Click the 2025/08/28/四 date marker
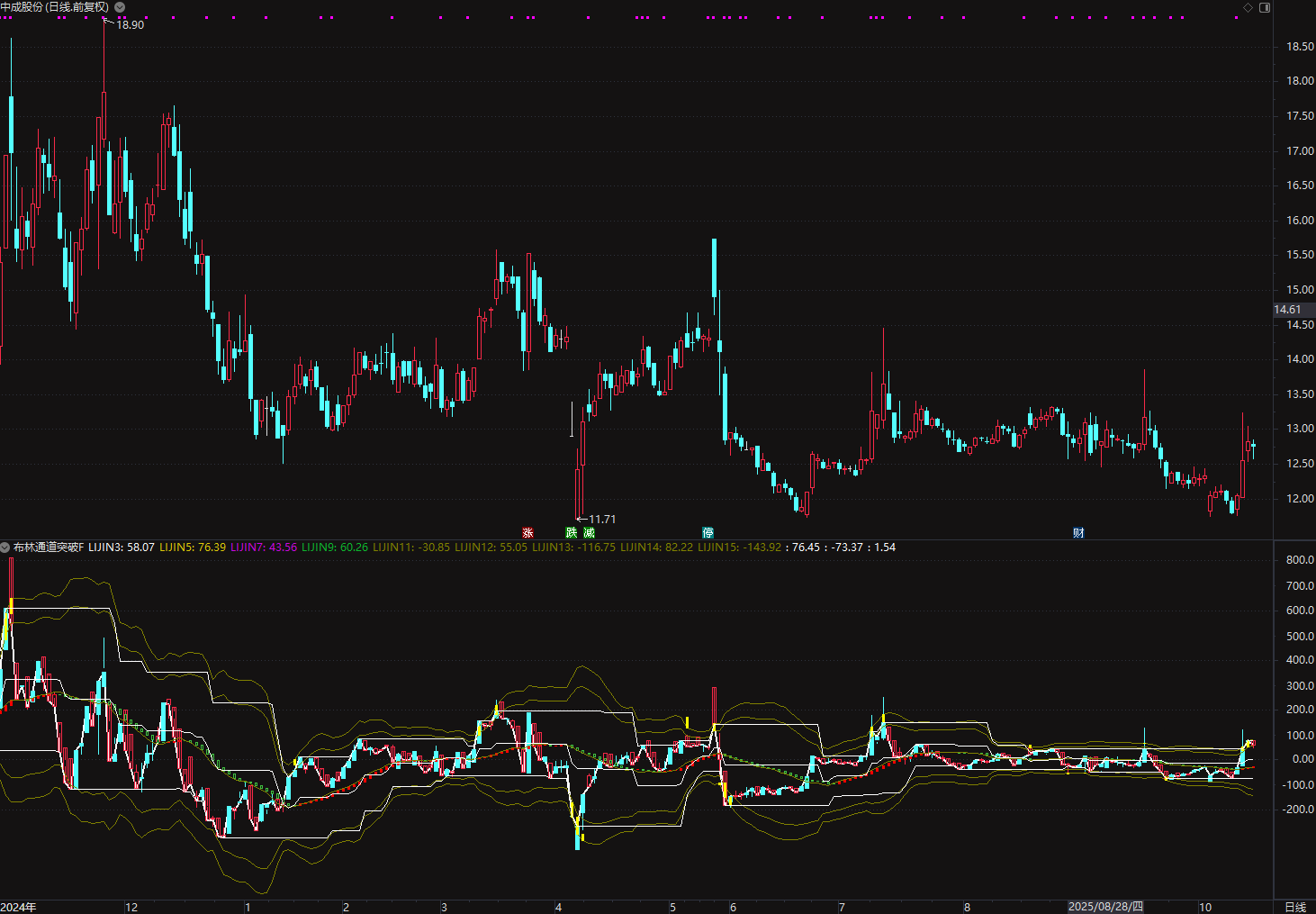Image resolution: width=1316 pixels, height=914 pixels. pyautogui.click(x=1105, y=907)
